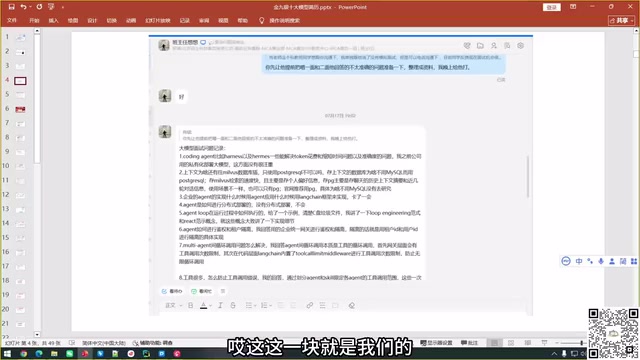
Task: Select slide 20 thumbnail
Action: click(20, 310)
